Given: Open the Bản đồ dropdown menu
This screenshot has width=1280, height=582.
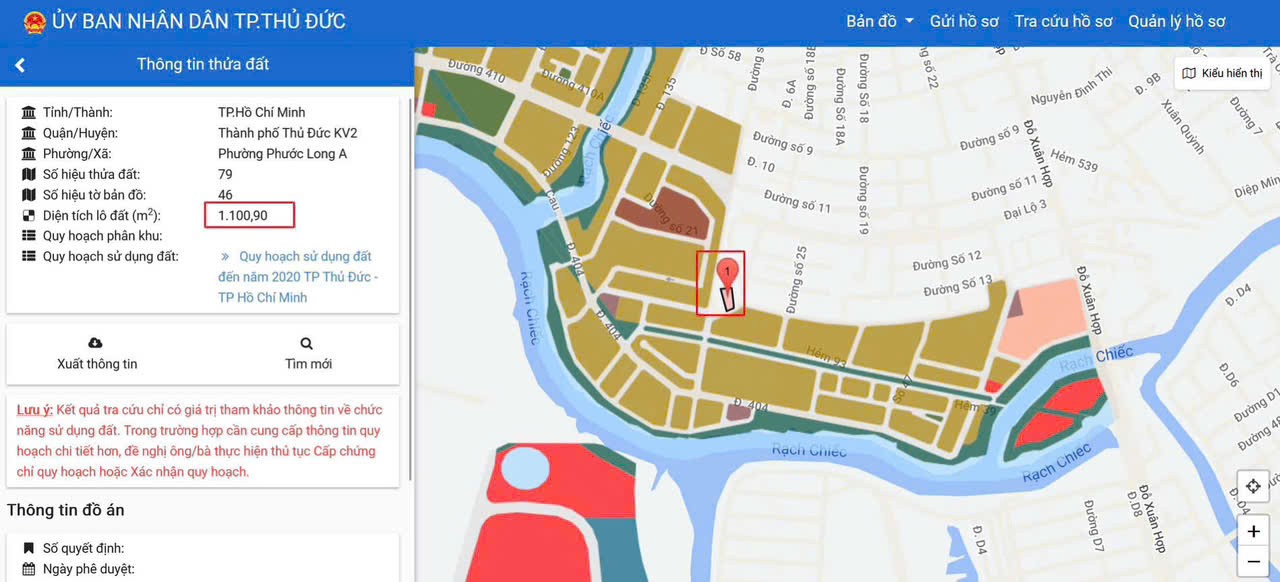Looking at the screenshot, I should (879, 22).
